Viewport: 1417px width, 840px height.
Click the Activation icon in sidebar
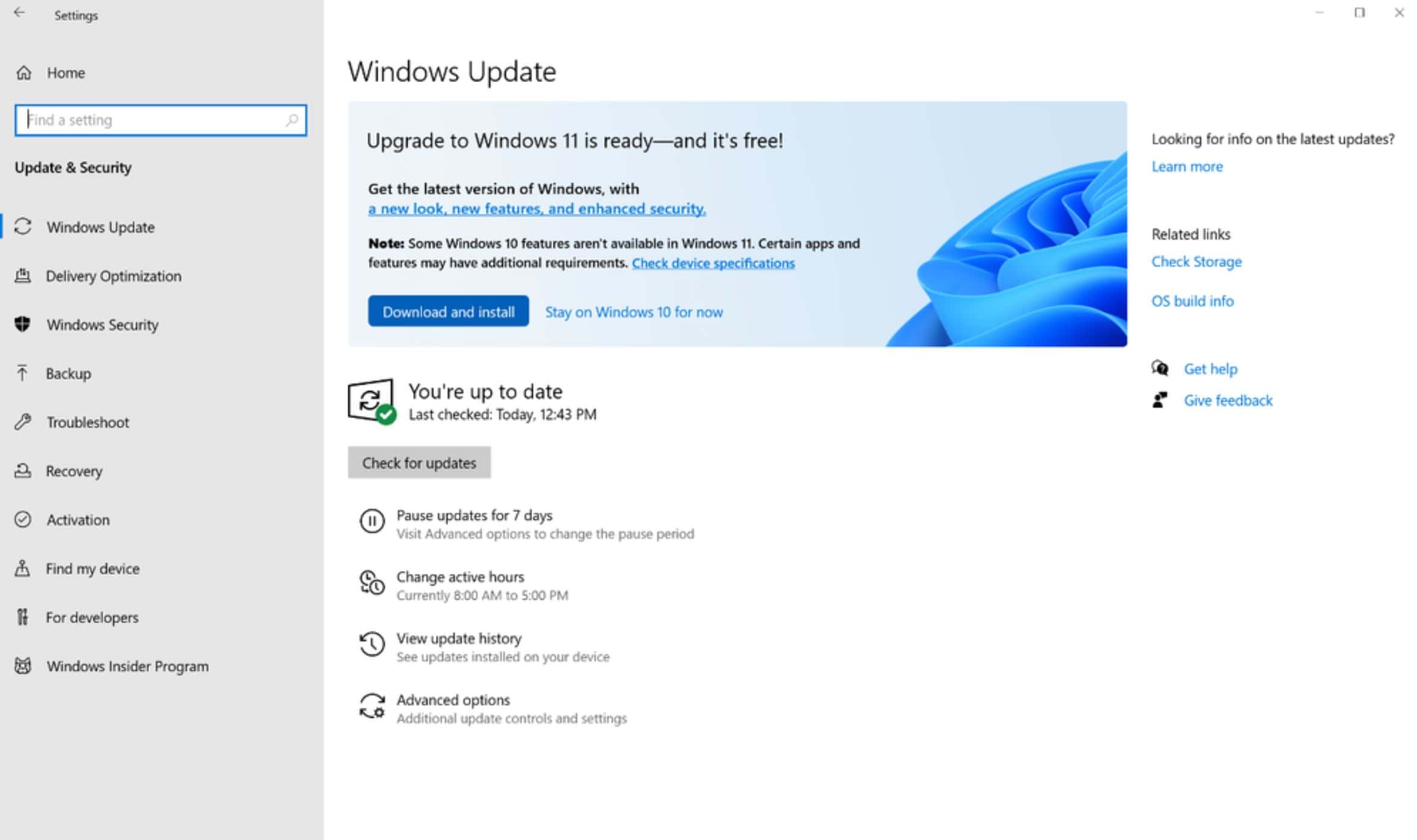25,519
